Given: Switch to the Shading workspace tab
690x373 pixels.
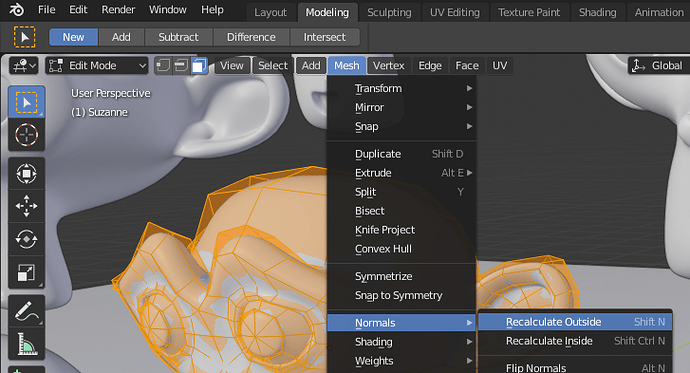Looking at the screenshot, I should (598, 12).
